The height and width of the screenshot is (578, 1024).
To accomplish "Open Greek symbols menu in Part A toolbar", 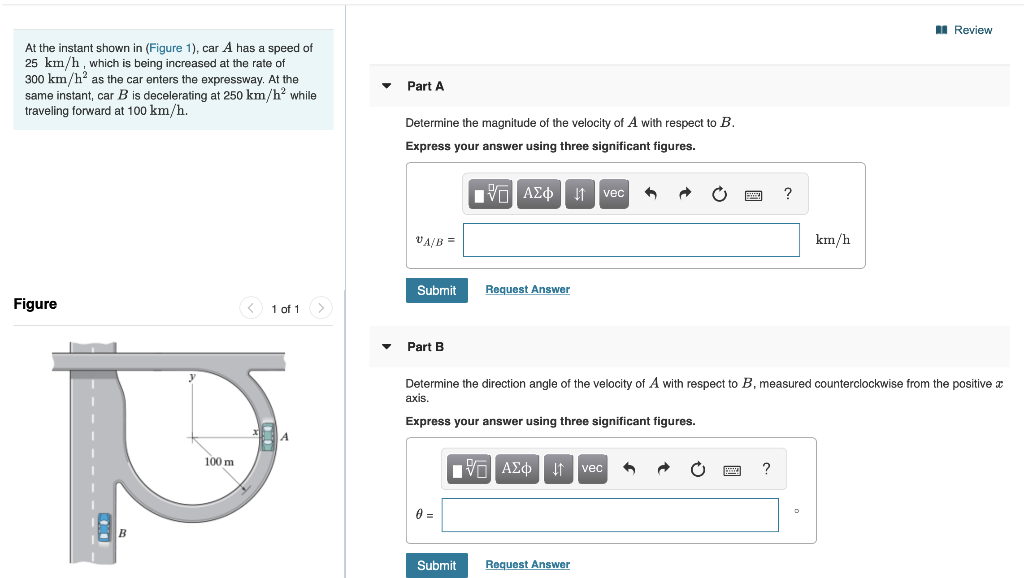I will tap(538, 194).
